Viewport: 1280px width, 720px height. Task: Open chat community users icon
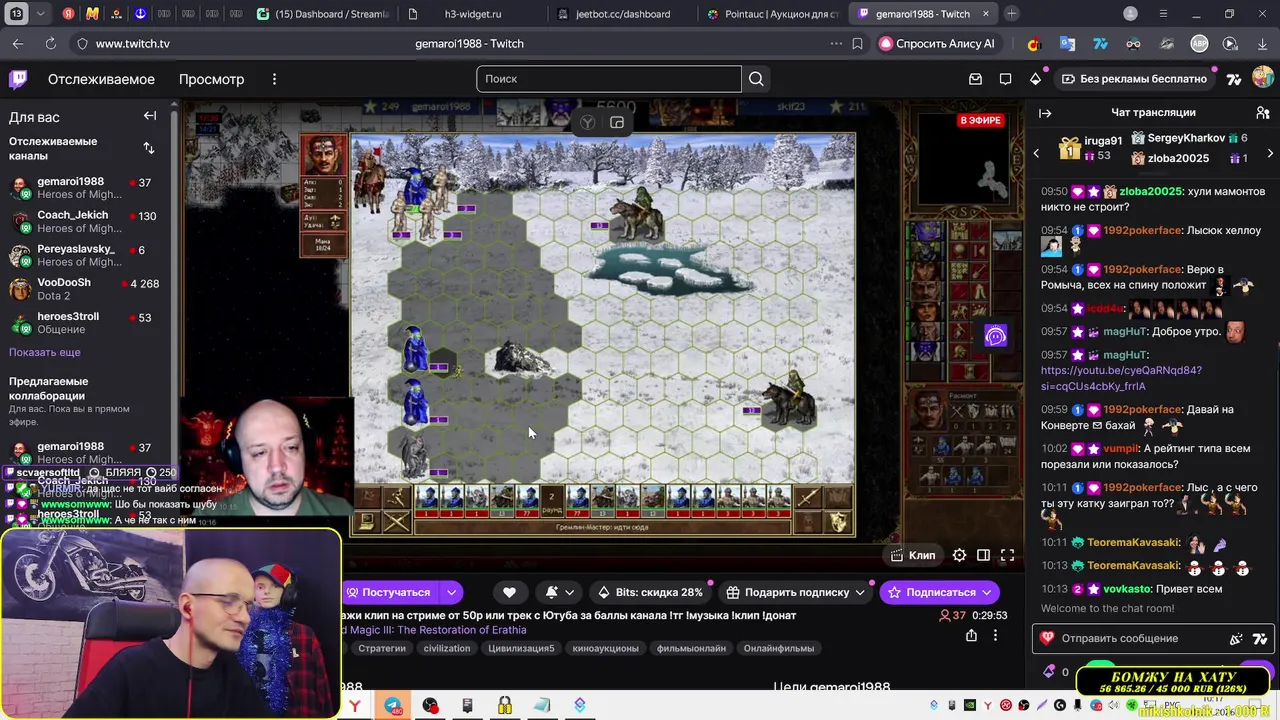(1262, 113)
